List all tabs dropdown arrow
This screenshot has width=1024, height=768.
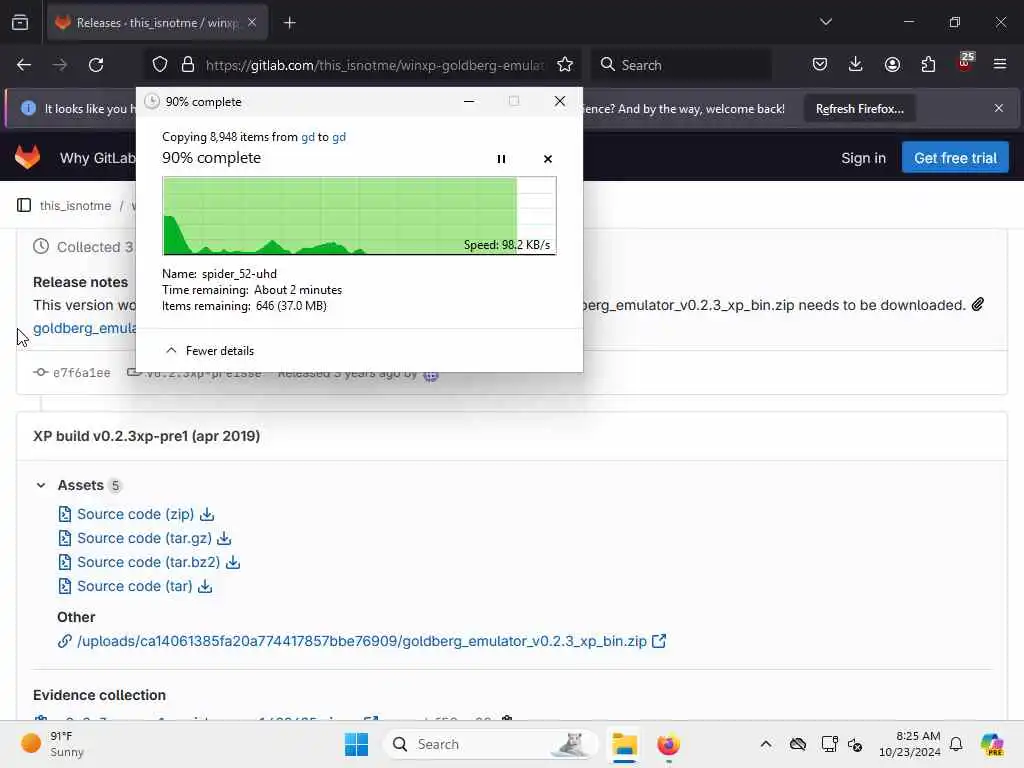[x=825, y=22]
